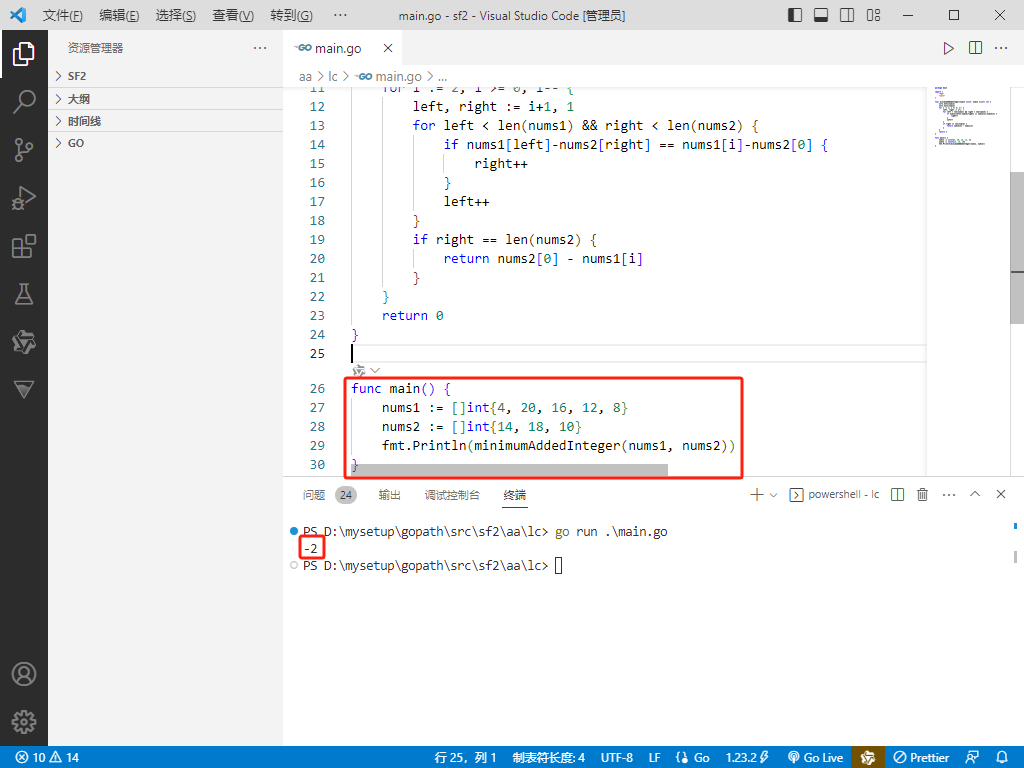Split the editor to the right
Viewport: 1024px width, 768px height.
(x=975, y=48)
